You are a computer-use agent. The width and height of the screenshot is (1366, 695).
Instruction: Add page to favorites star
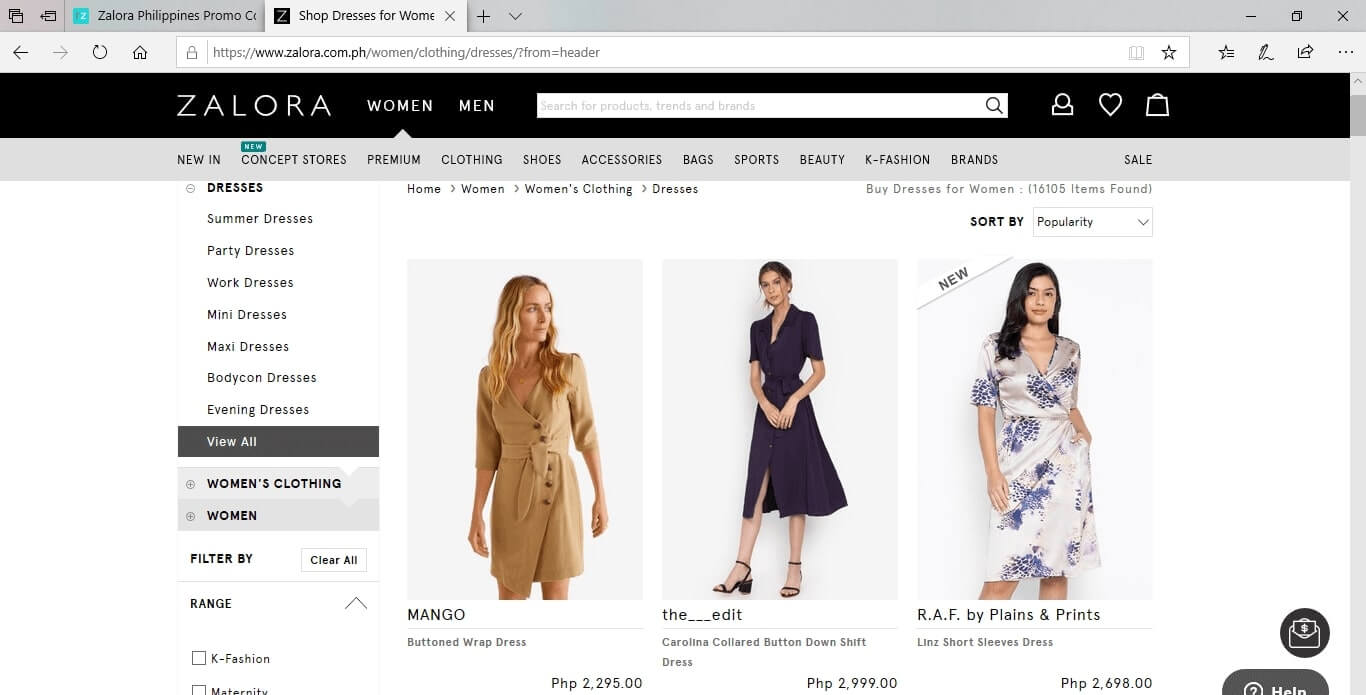pos(1168,52)
